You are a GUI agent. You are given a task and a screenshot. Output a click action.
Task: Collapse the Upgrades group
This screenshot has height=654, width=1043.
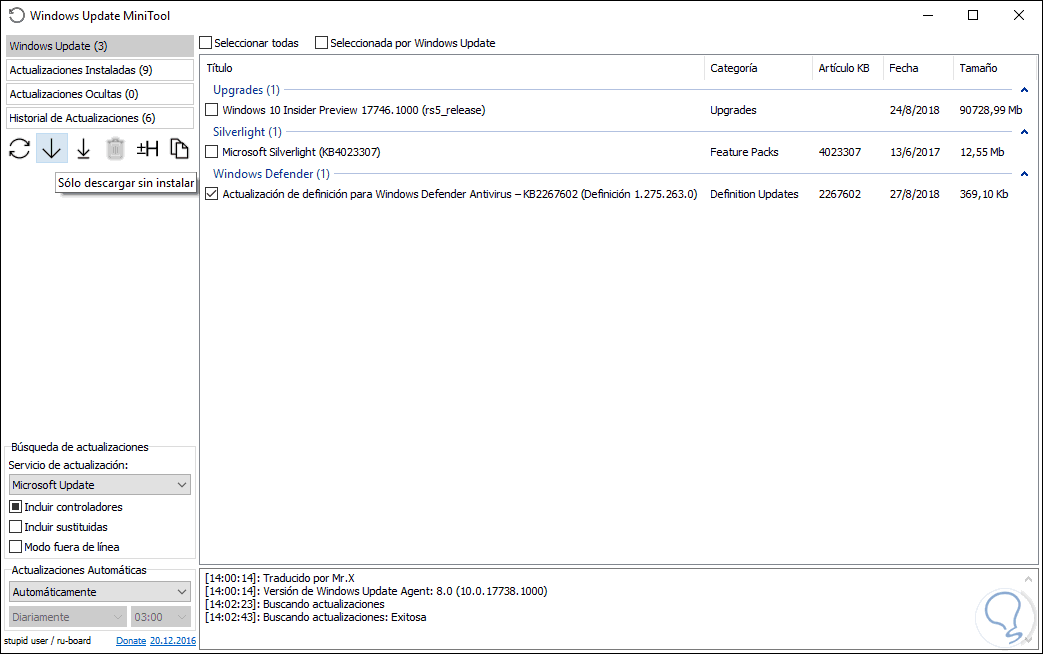pyautogui.click(x=1024, y=90)
